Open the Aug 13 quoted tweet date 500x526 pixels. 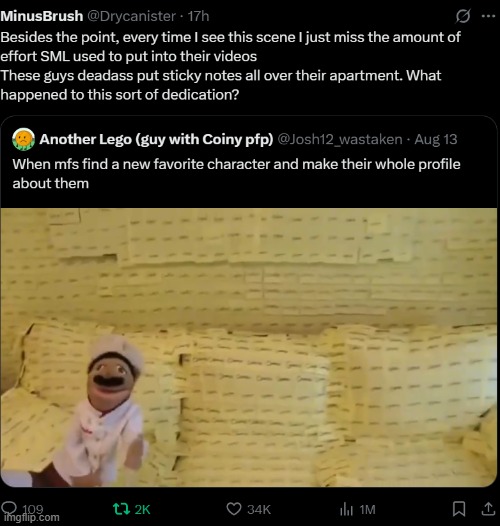click(436, 139)
